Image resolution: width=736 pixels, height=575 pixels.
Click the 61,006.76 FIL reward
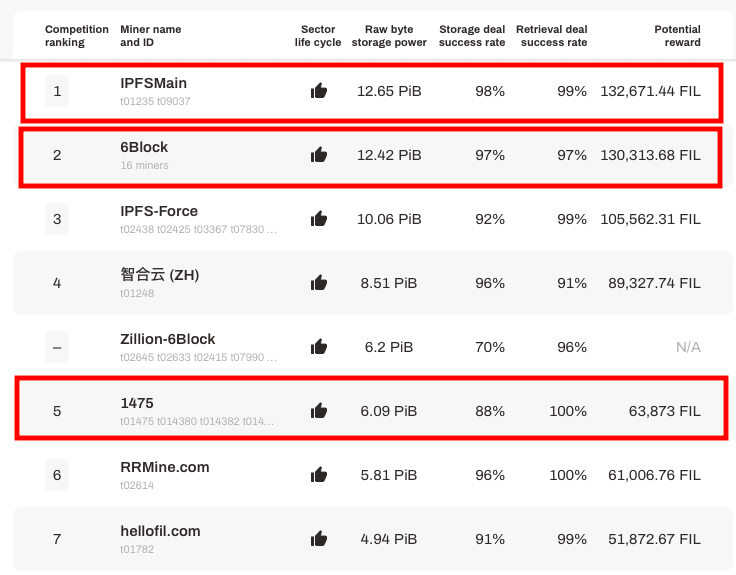(654, 475)
